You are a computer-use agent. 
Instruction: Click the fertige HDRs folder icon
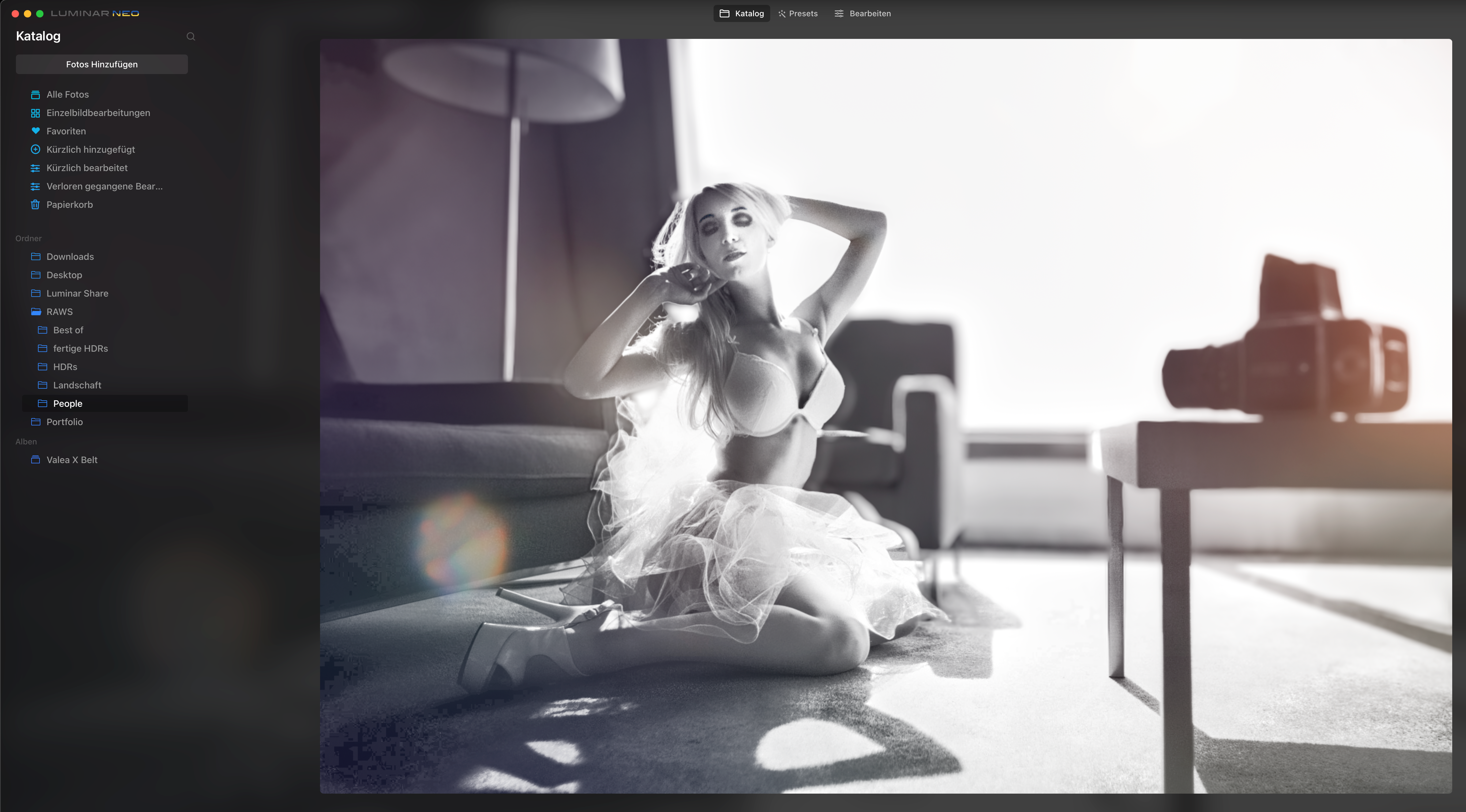tap(43, 348)
